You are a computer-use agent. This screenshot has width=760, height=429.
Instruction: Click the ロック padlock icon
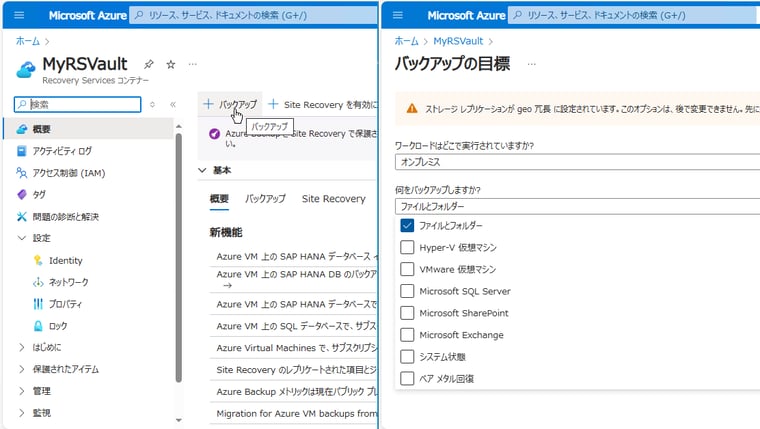point(38,326)
